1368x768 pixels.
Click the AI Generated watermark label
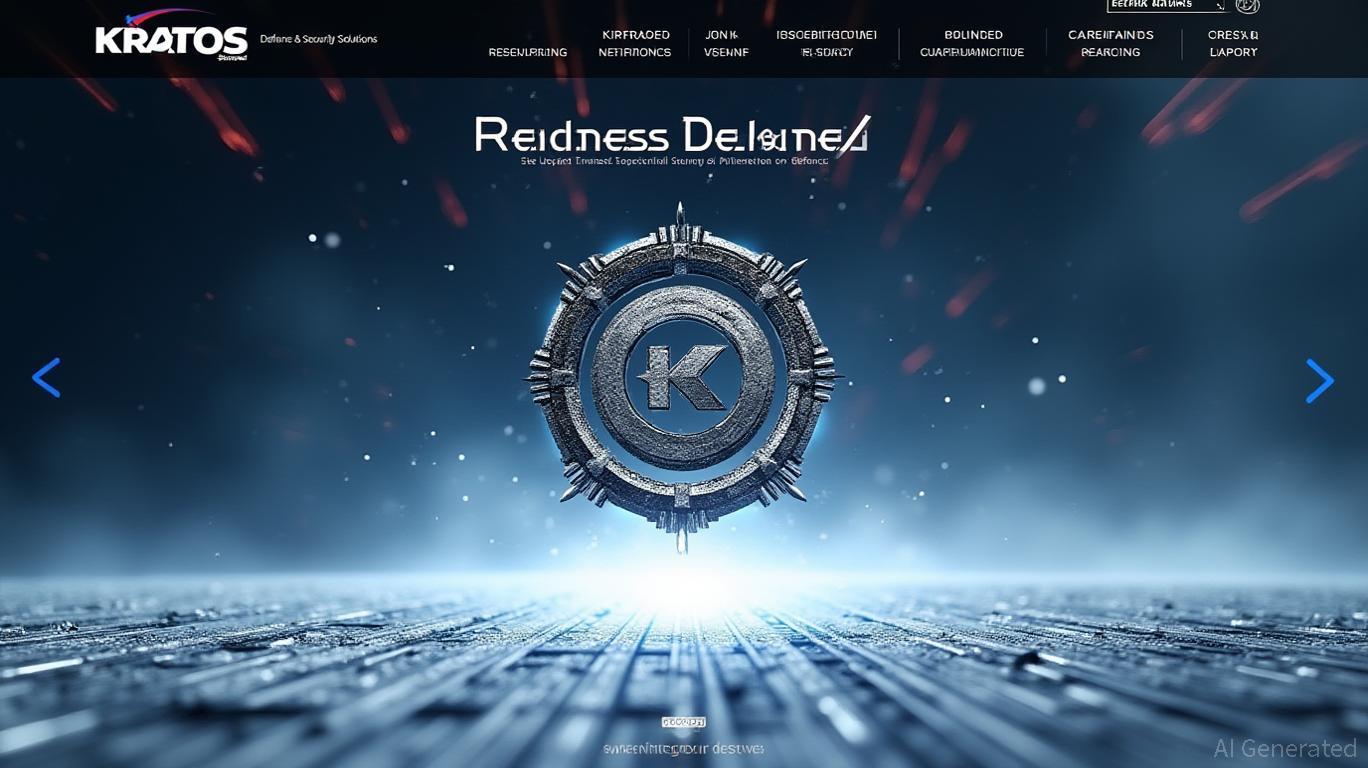[x=1285, y=748]
